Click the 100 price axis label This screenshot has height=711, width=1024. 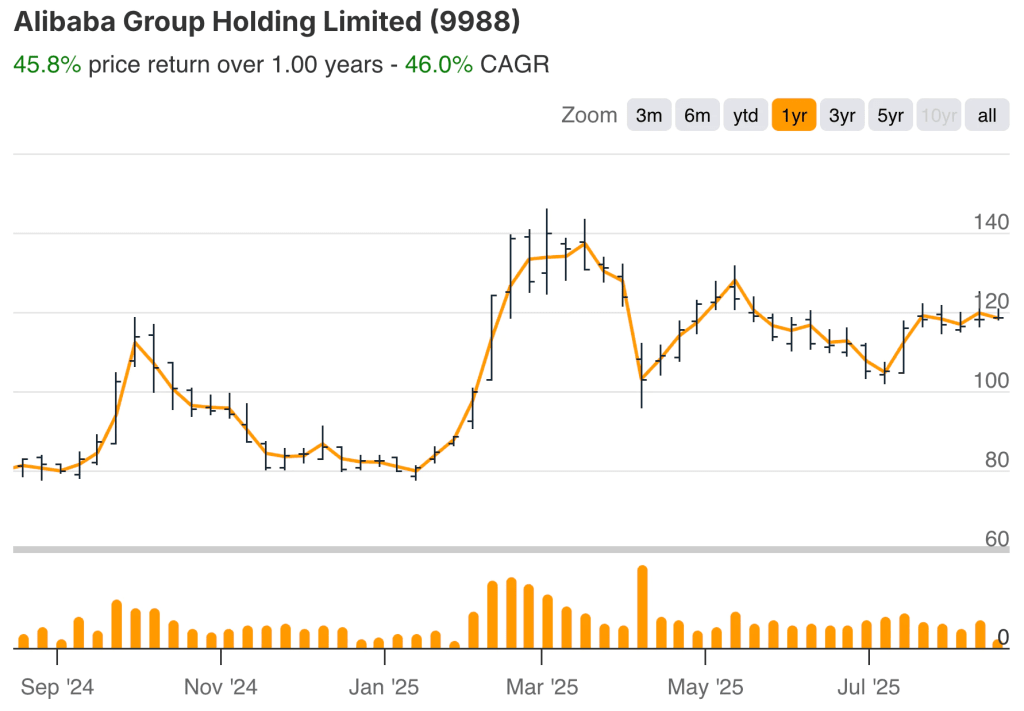[x=991, y=381]
